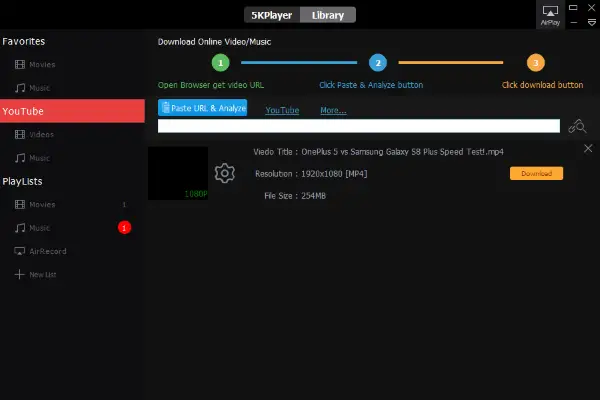
Task: Click the note icon next to Favorites Music
Action: pyautogui.click(x=20, y=88)
